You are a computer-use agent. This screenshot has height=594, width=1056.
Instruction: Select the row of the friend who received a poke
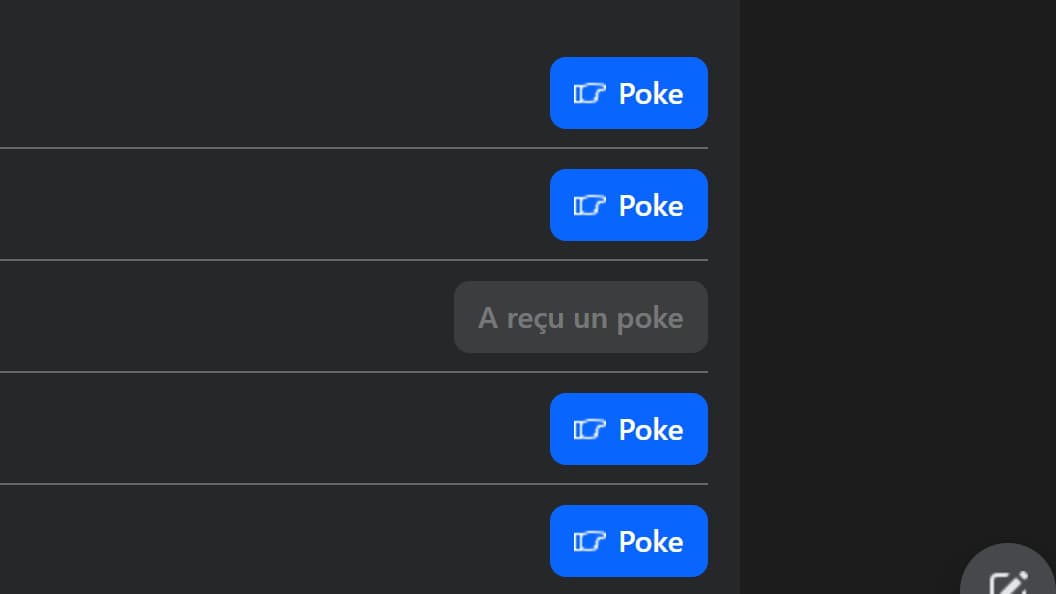pyautogui.click(x=250, y=317)
